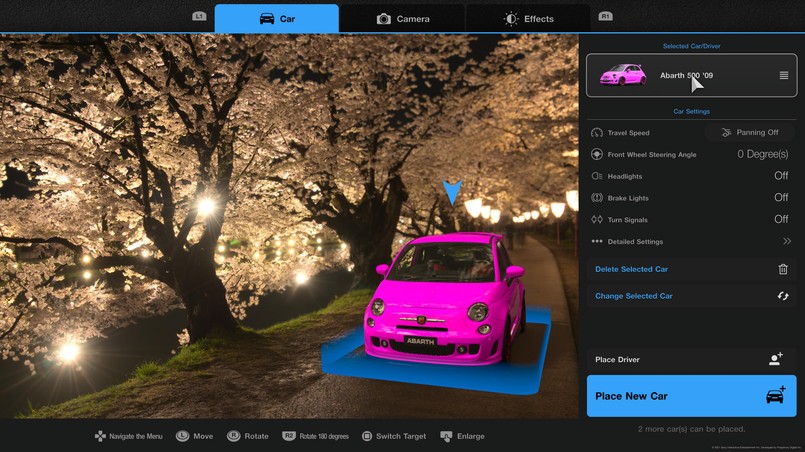Click the Turn Signals label
Viewport: 805px width, 452px height.
[x=627, y=220]
